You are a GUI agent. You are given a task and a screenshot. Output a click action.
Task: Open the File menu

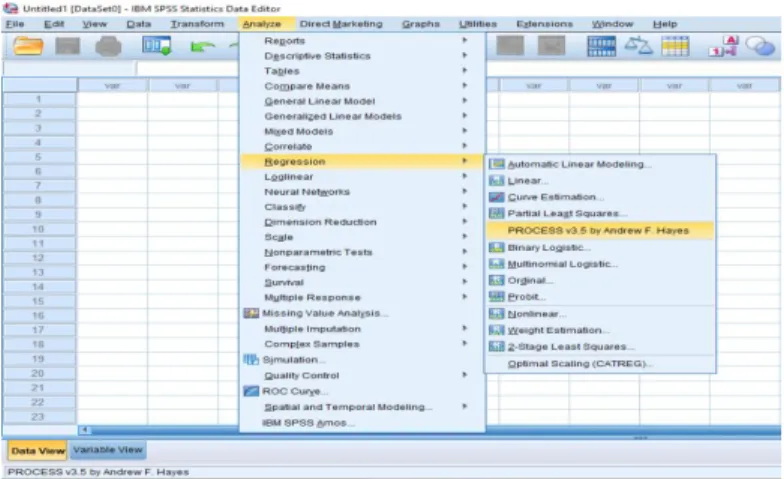pyautogui.click(x=15, y=24)
